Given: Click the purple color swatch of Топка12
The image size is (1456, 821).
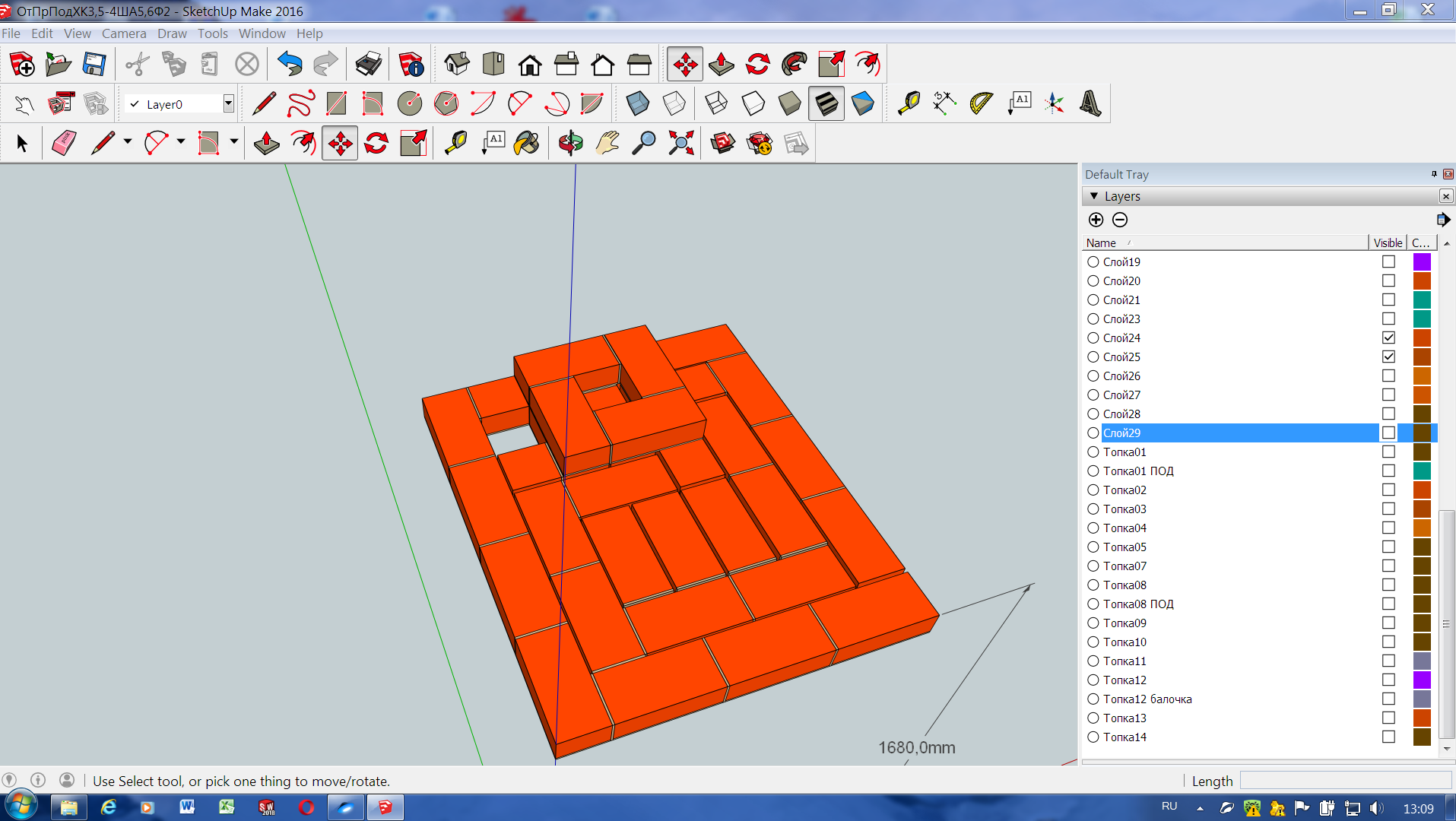Looking at the screenshot, I should pos(1422,680).
